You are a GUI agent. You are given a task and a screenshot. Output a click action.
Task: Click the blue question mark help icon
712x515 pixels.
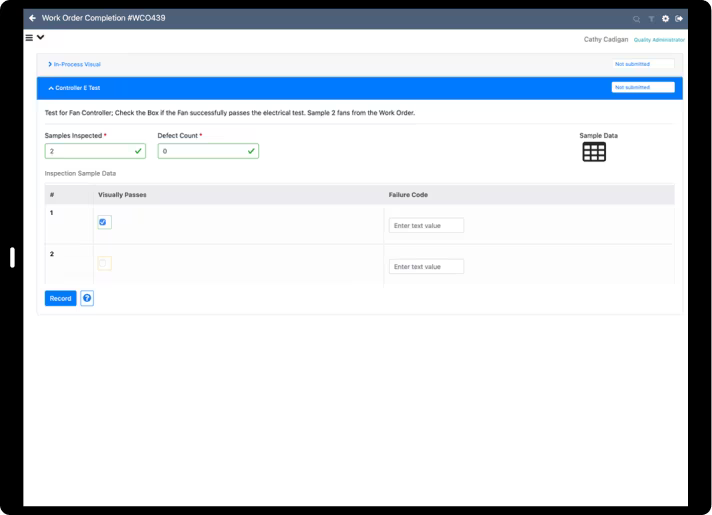pos(87,298)
